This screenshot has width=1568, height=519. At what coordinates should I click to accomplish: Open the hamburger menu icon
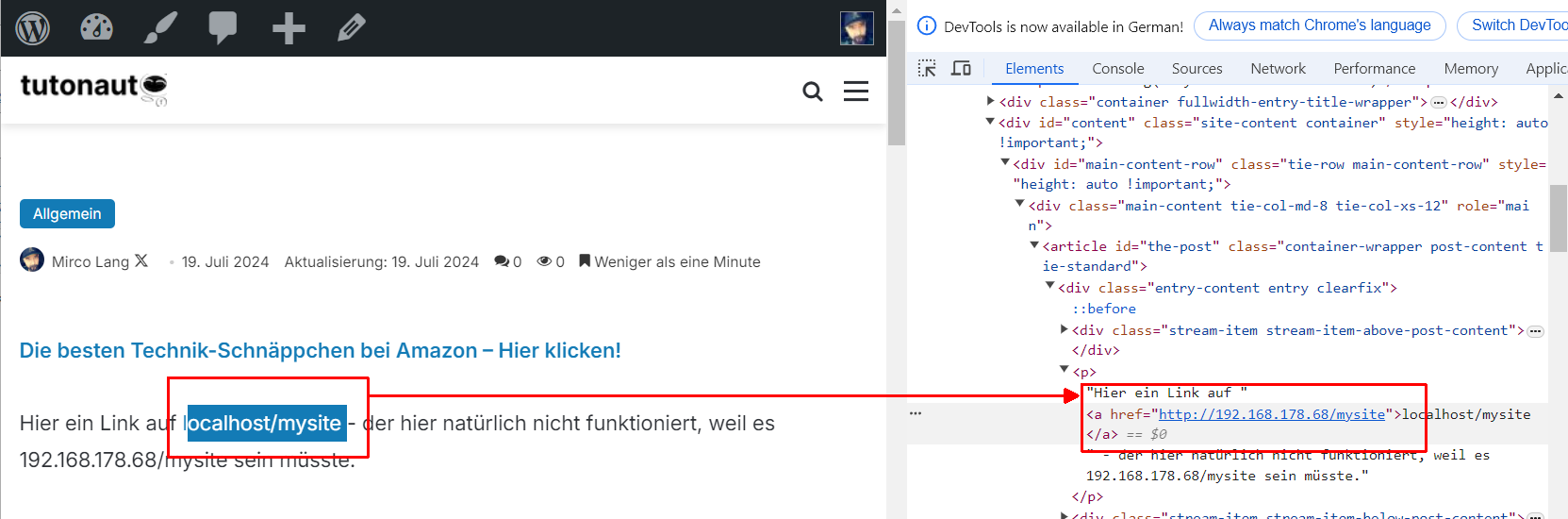tap(856, 91)
